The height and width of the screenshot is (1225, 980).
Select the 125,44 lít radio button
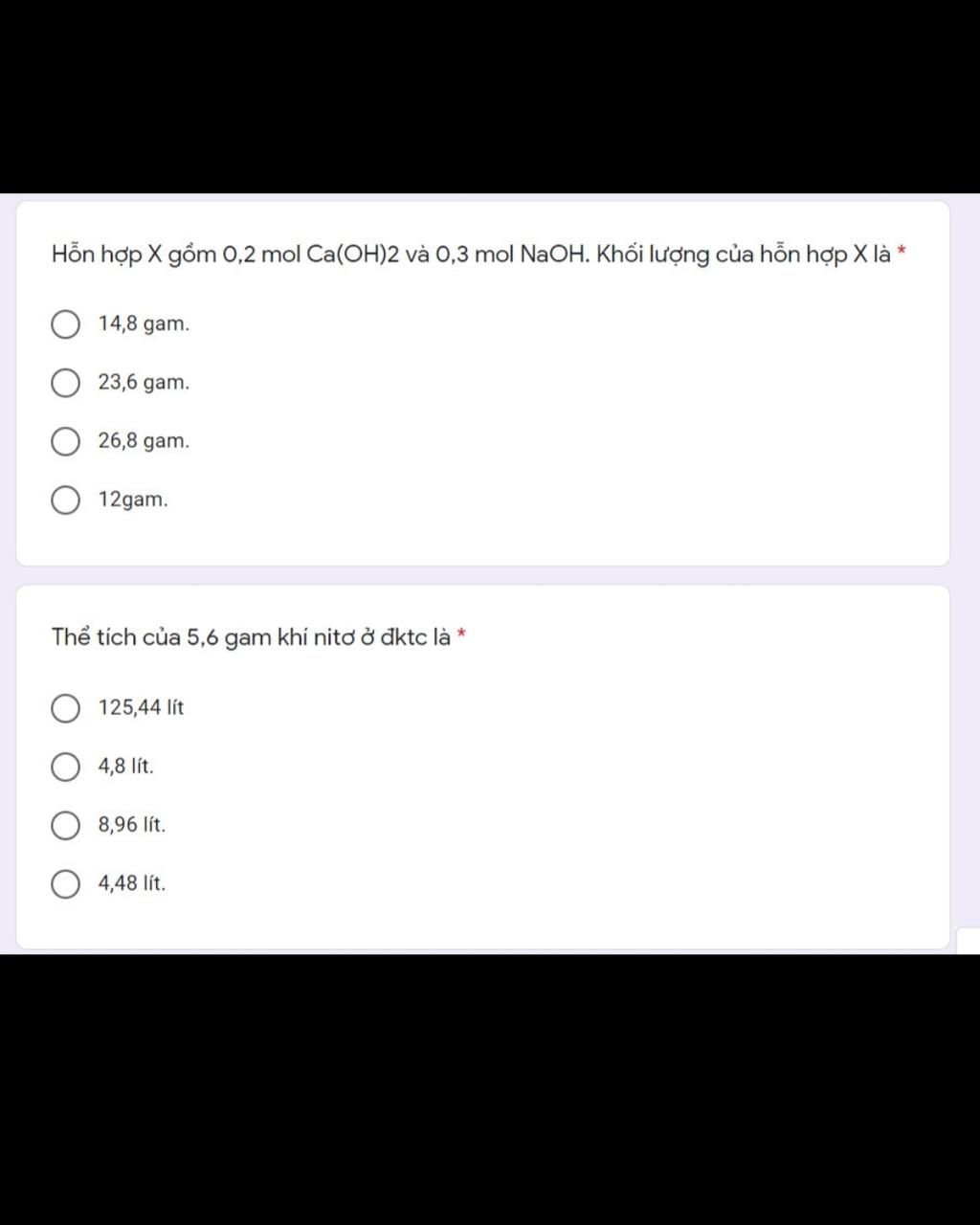pos(65,709)
